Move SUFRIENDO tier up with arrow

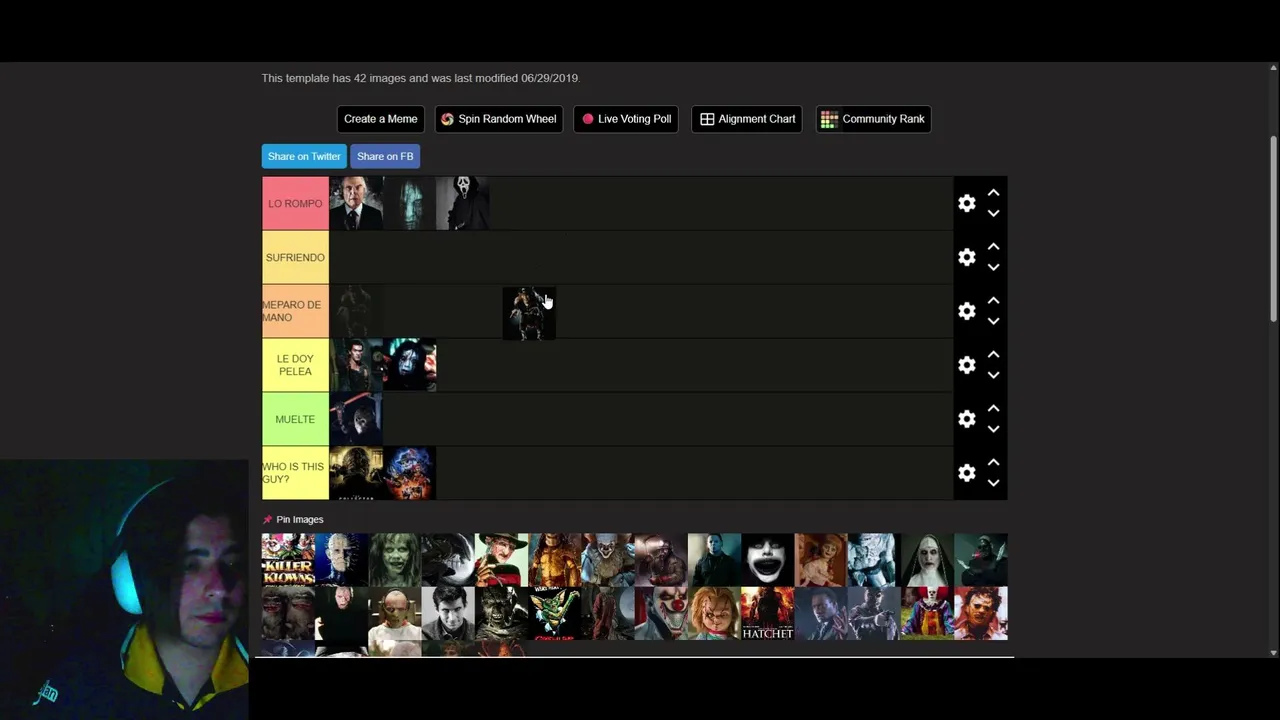[993, 247]
